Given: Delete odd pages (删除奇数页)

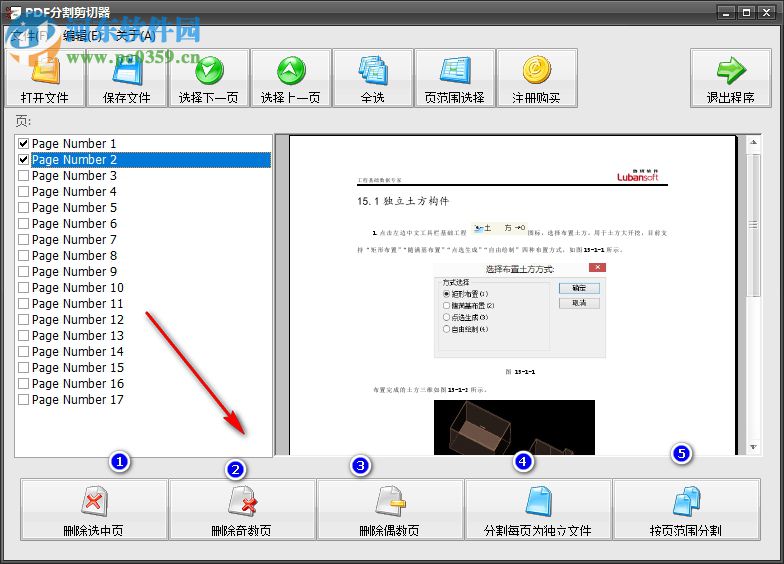Looking at the screenshot, I should (x=242, y=510).
